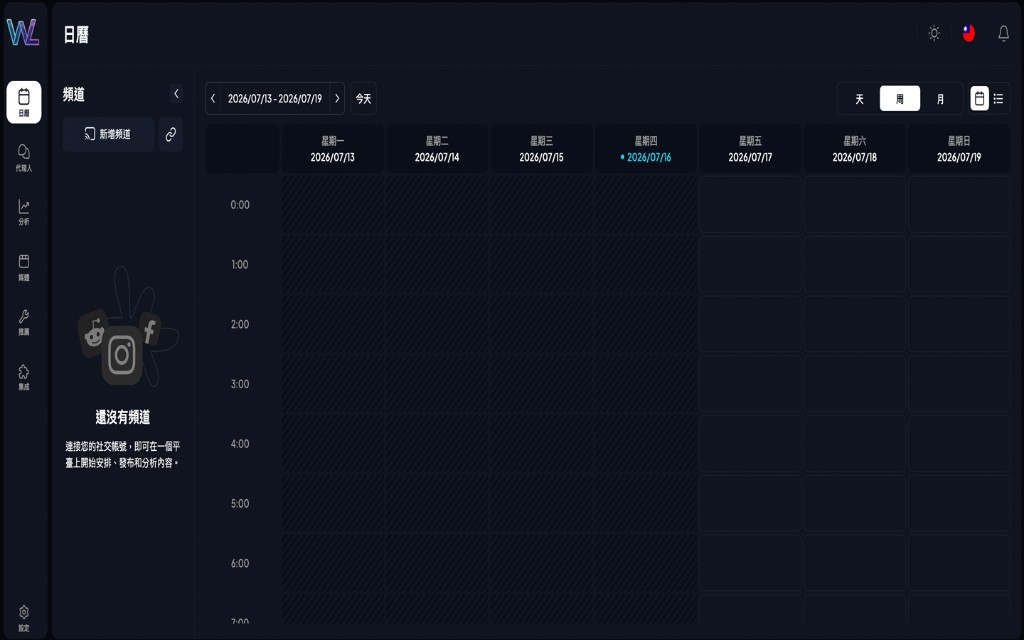This screenshot has width=1024, height=640.
Task: Open the 日曆 calendar sidebar item
Action: click(x=24, y=102)
